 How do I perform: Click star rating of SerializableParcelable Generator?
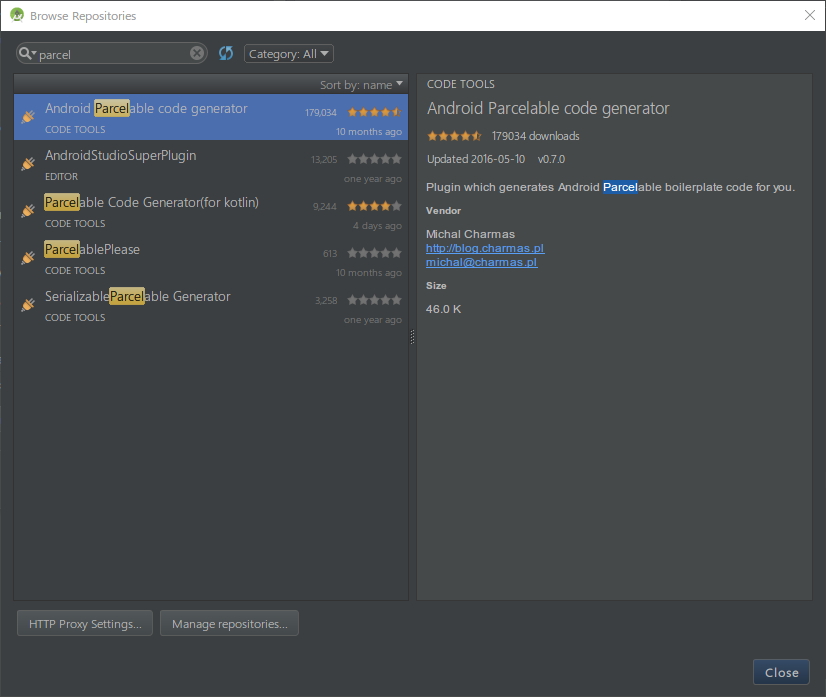click(375, 300)
